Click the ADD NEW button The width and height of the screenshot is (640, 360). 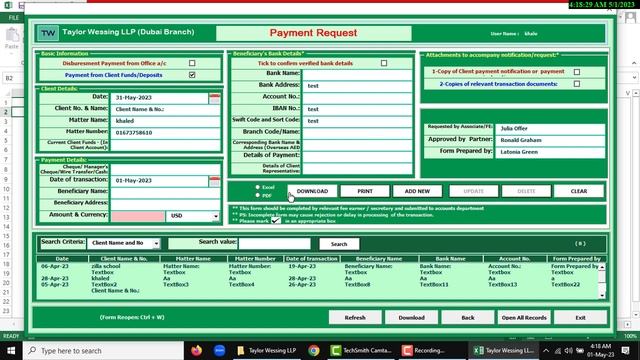[417, 191]
